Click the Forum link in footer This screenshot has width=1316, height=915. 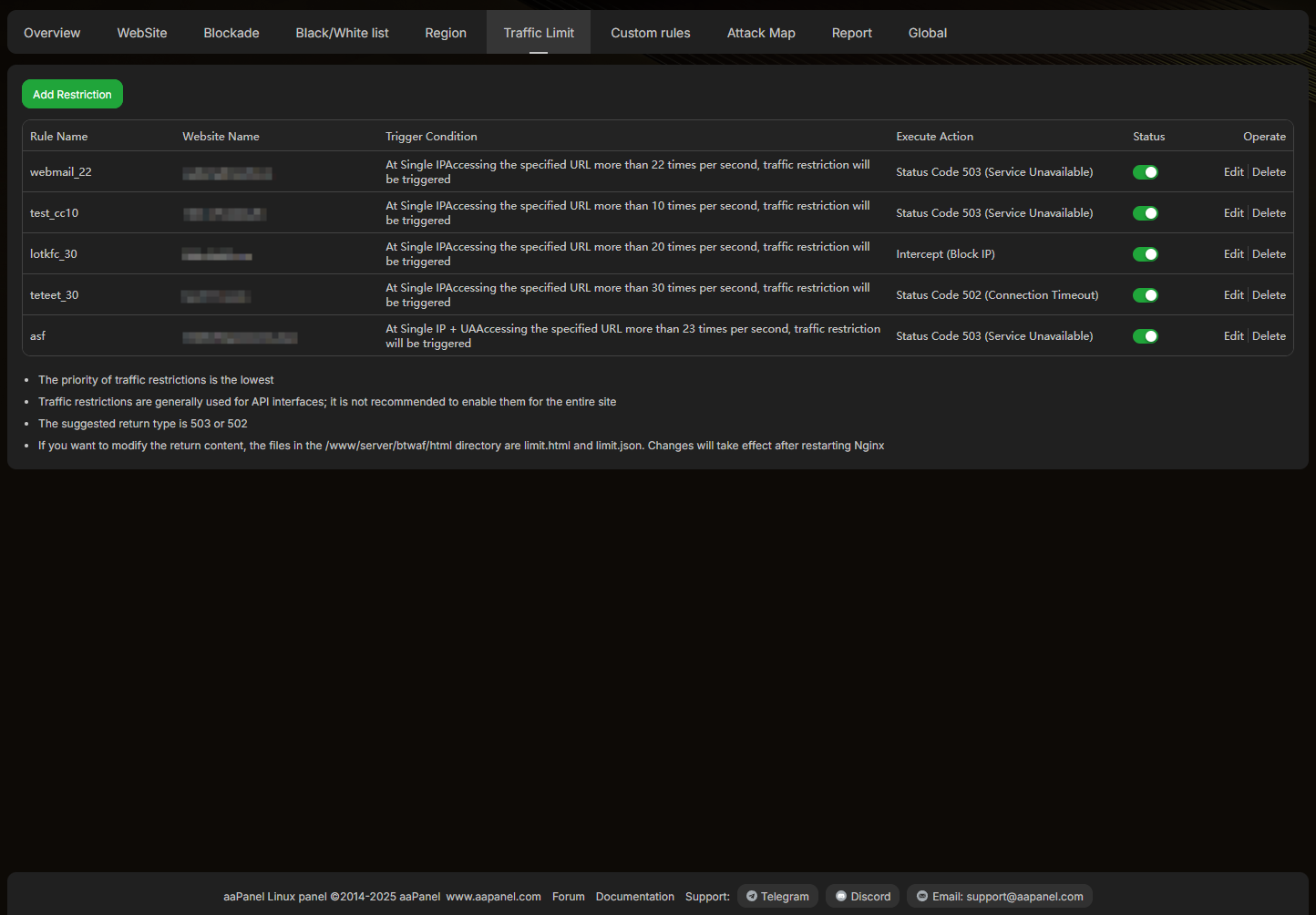click(x=568, y=897)
